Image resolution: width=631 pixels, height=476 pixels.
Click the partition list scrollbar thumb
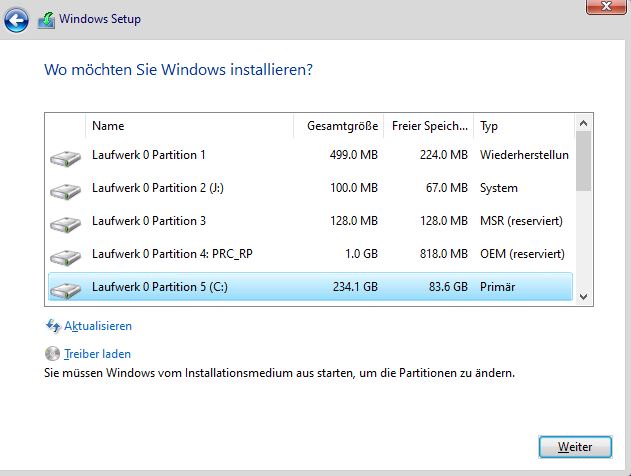coord(584,161)
